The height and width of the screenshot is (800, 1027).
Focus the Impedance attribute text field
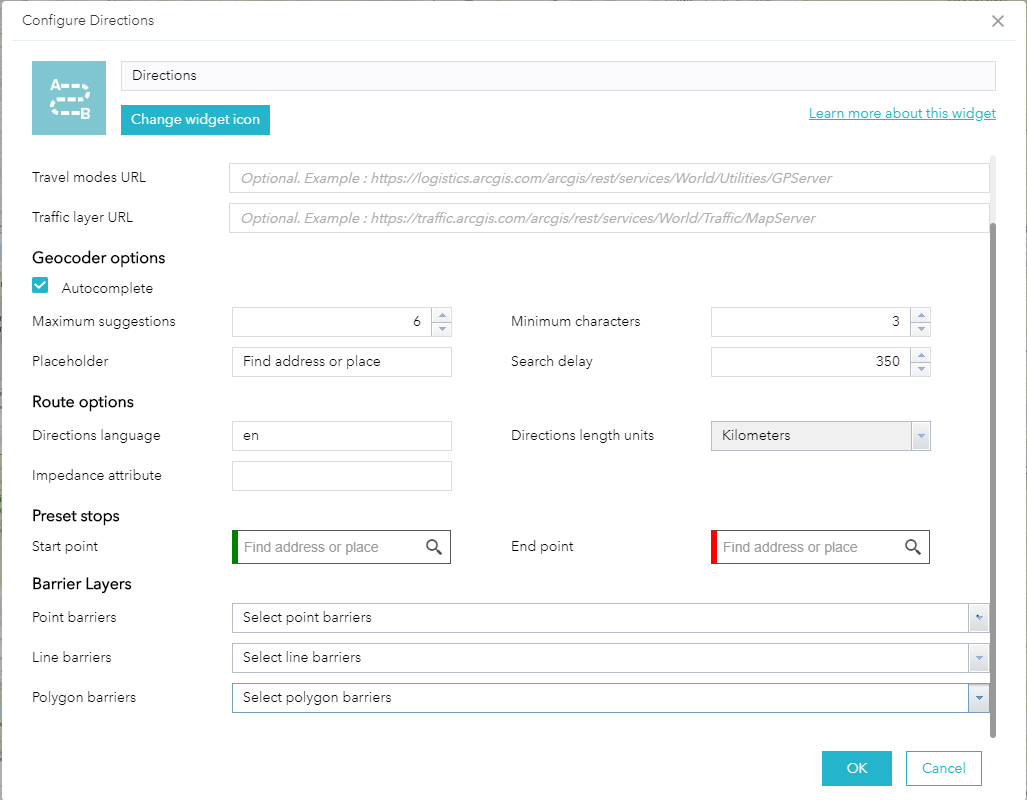pos(341,476)
